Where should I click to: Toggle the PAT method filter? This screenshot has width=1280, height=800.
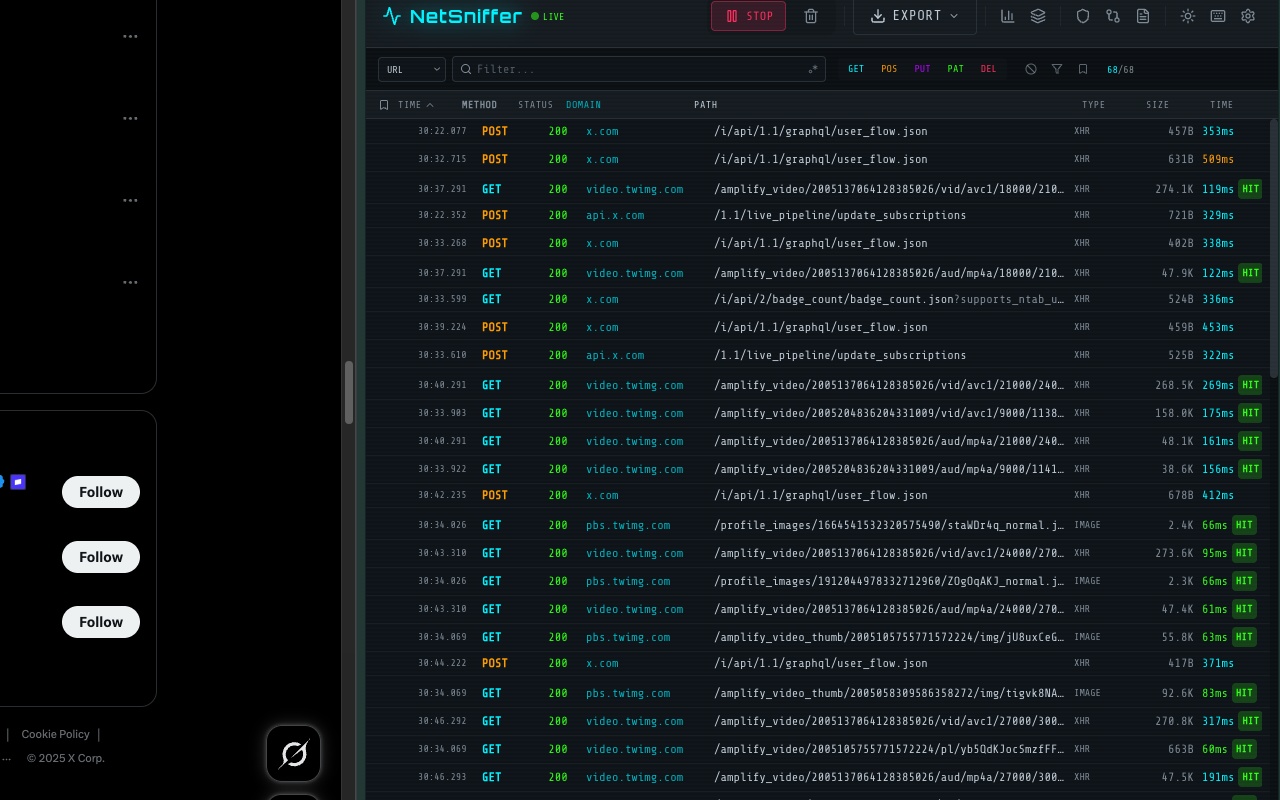[956, 69]
